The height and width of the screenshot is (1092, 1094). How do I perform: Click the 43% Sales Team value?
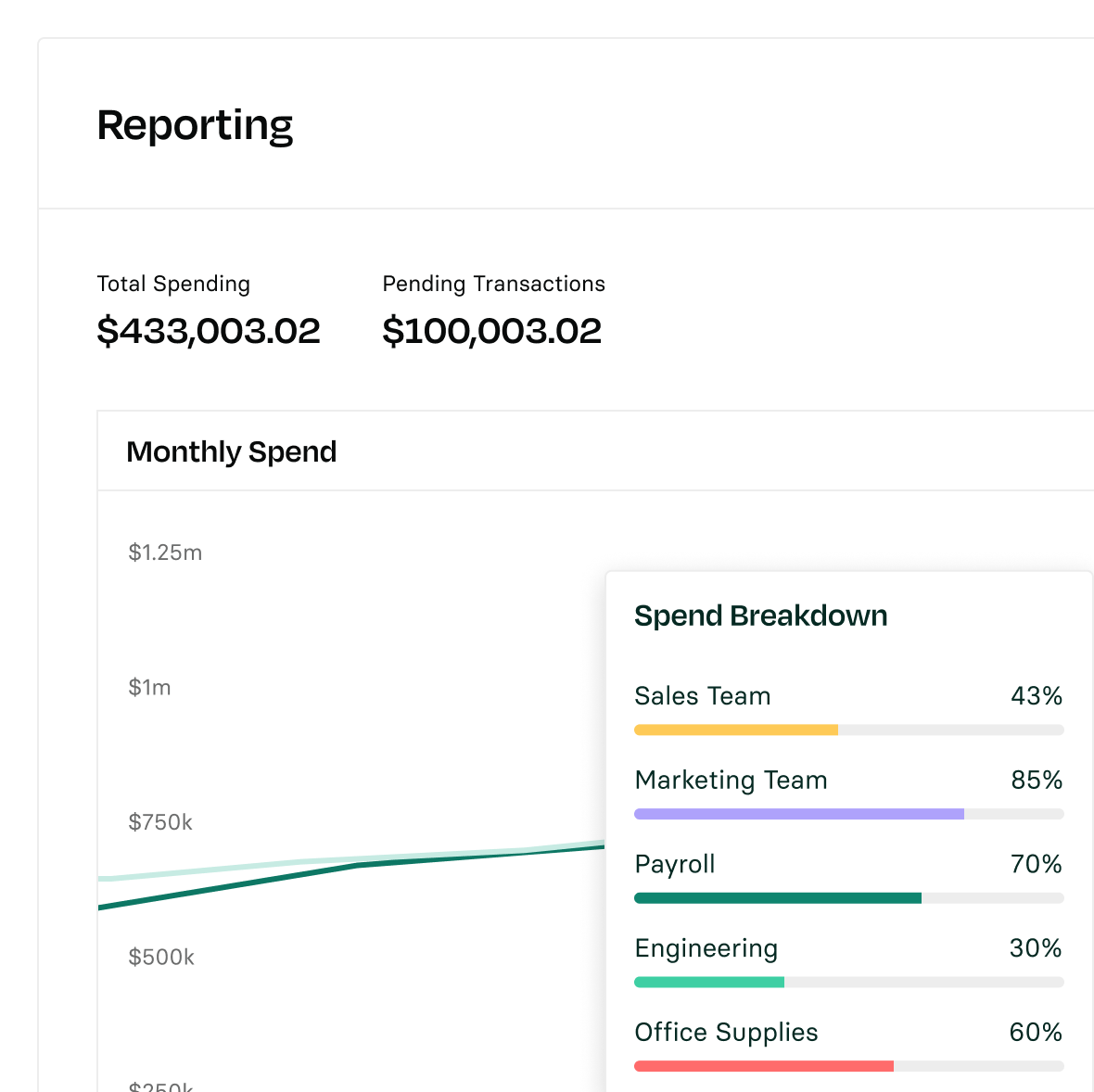tap(1037, 695)
